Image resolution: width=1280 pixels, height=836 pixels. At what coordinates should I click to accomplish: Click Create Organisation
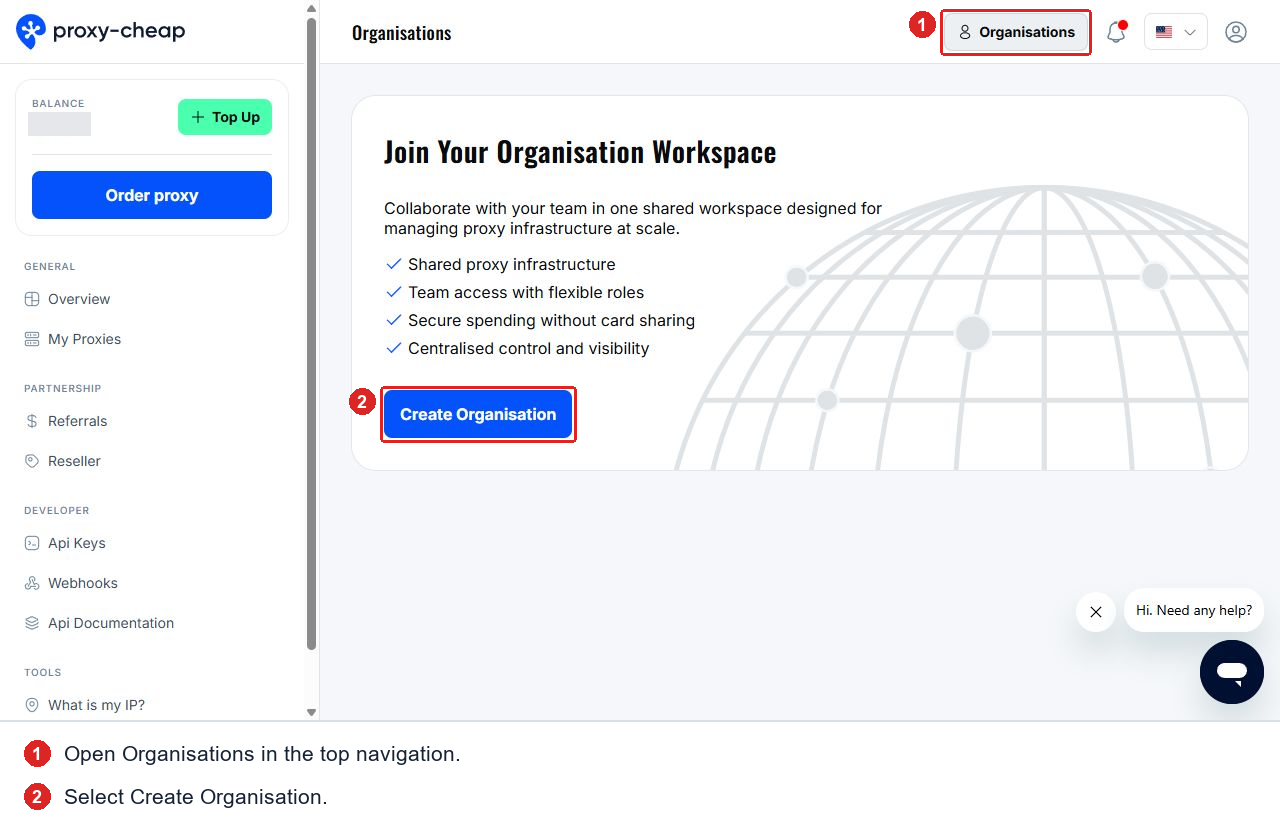click(x=478, y=414)
